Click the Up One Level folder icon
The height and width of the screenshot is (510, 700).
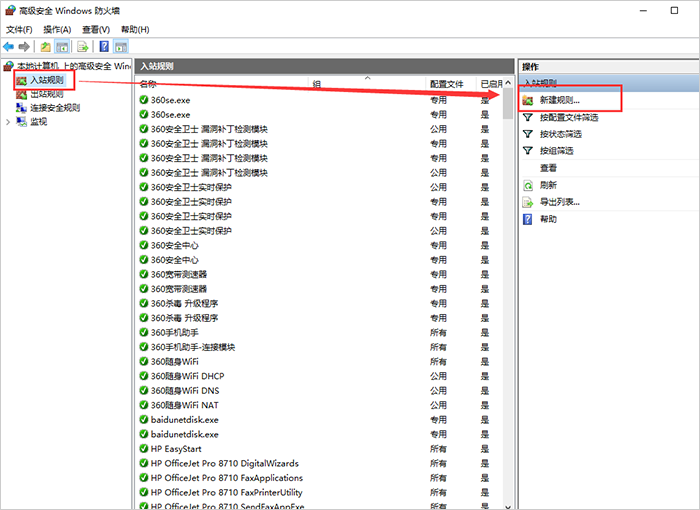pos(46,46)
